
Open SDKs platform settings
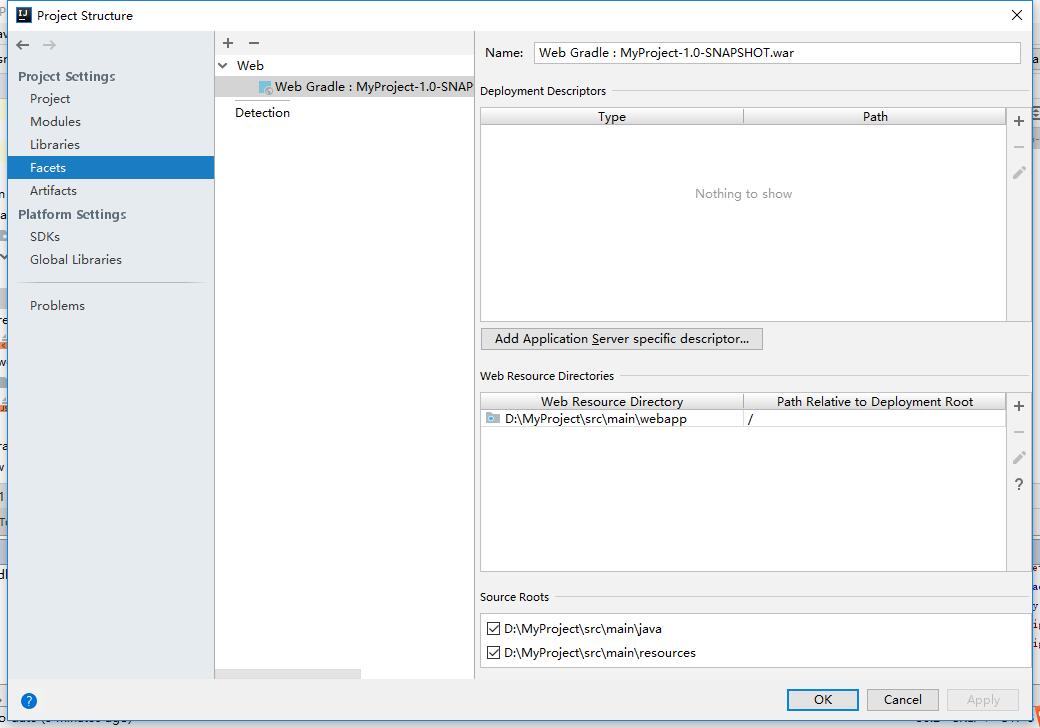pyautogui.click(x=44, y=237)
